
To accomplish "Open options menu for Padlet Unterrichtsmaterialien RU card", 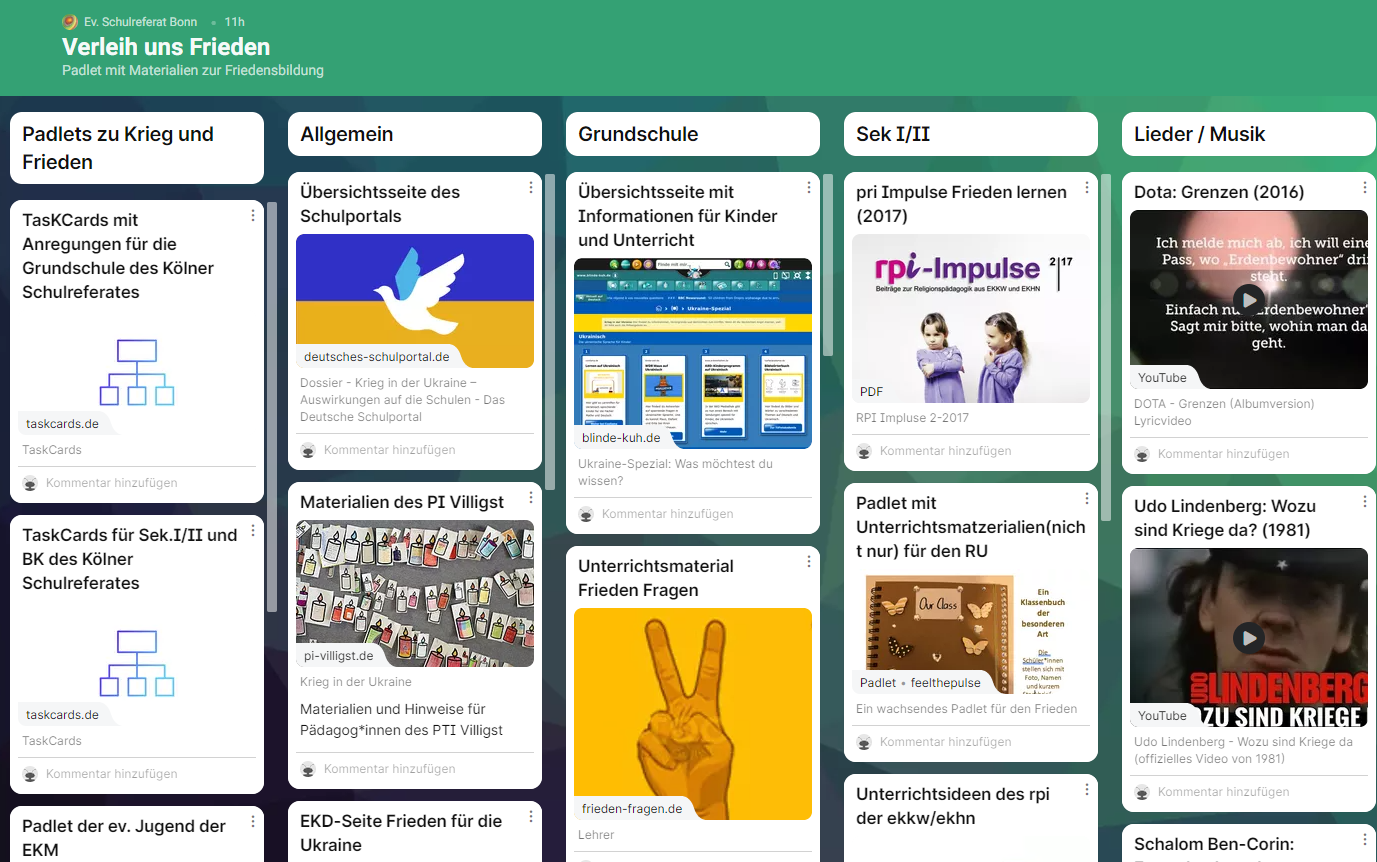I will tap(1087, 498).
